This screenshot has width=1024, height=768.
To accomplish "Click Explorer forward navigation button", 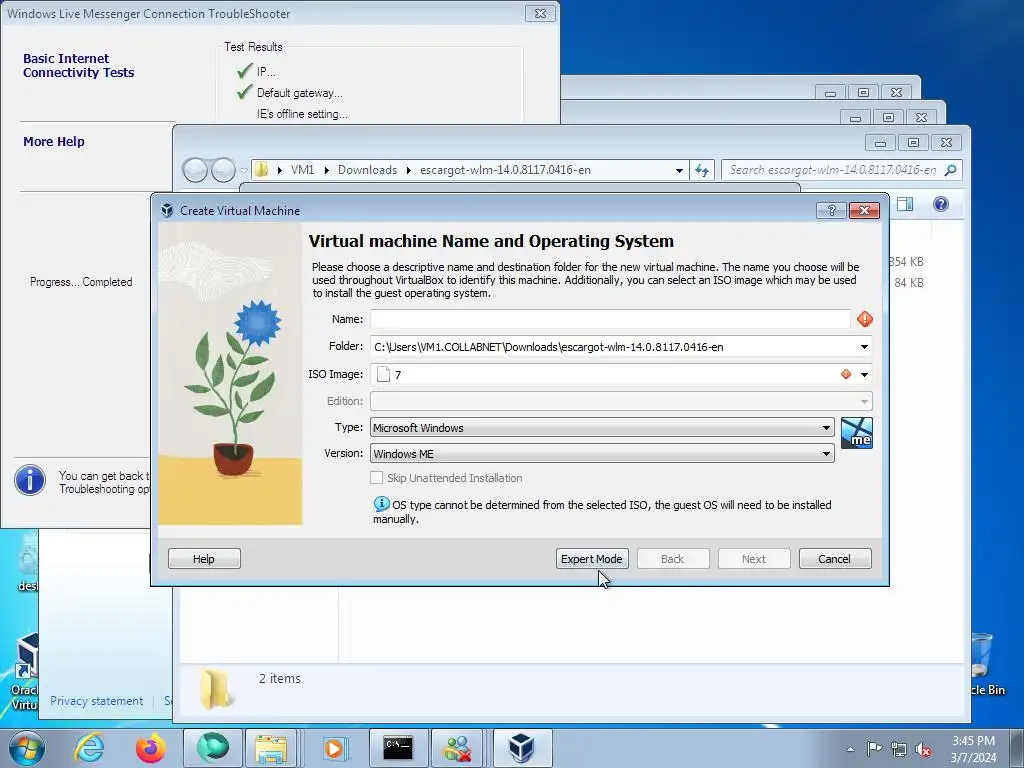I will [x=223, y=170].
